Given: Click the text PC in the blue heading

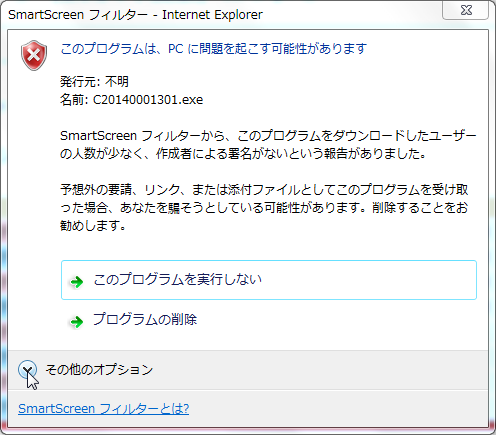Looking at the screenshot, I should (176, 49).
